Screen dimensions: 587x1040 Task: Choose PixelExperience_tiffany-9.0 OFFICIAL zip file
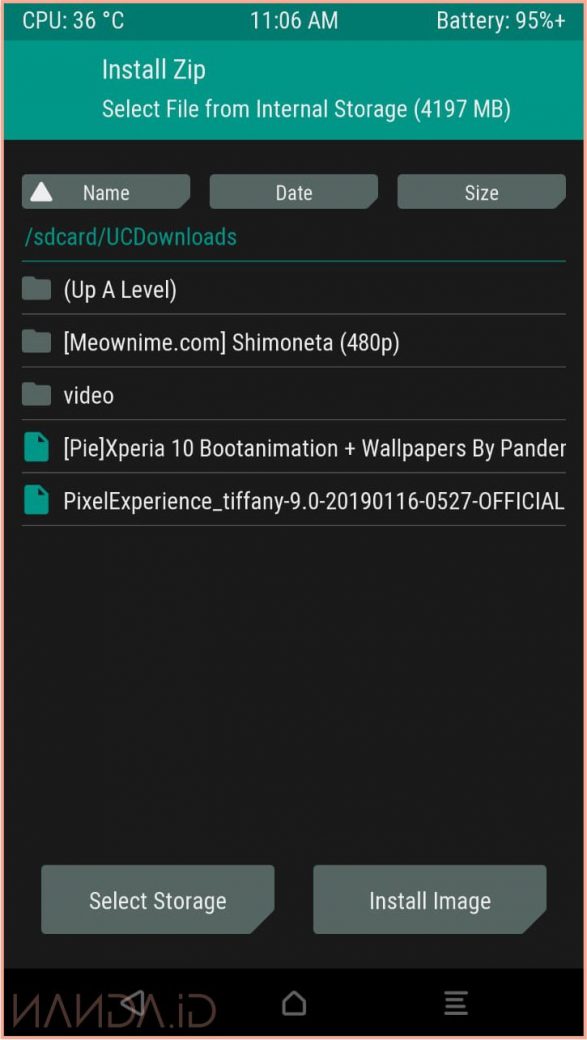point(294,500)
